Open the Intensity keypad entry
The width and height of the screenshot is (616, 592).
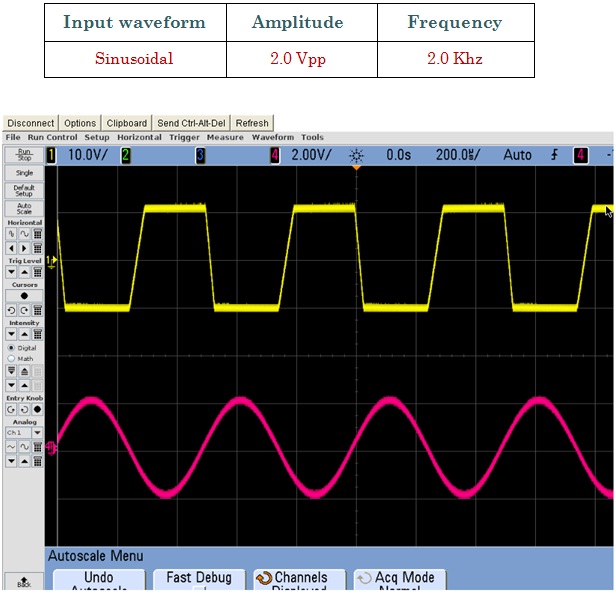tap(37, 334)
